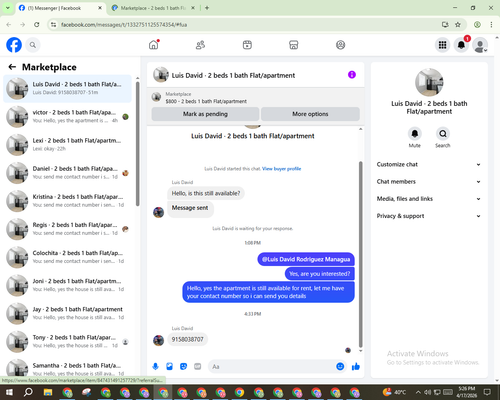Click the 'Yes, are you interested?' message bubble

320,274
